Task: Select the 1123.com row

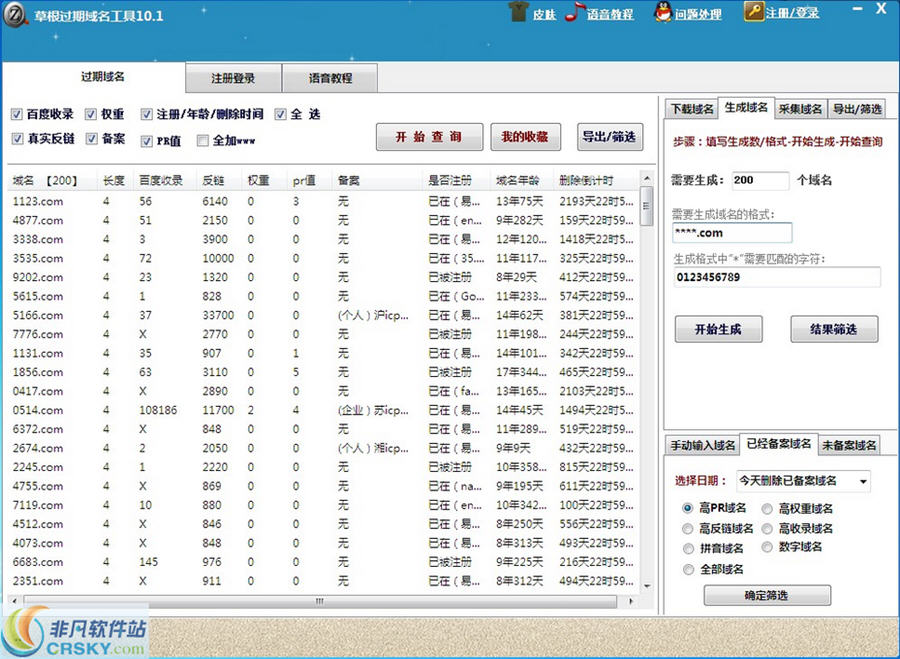Action: coord(323,201)
